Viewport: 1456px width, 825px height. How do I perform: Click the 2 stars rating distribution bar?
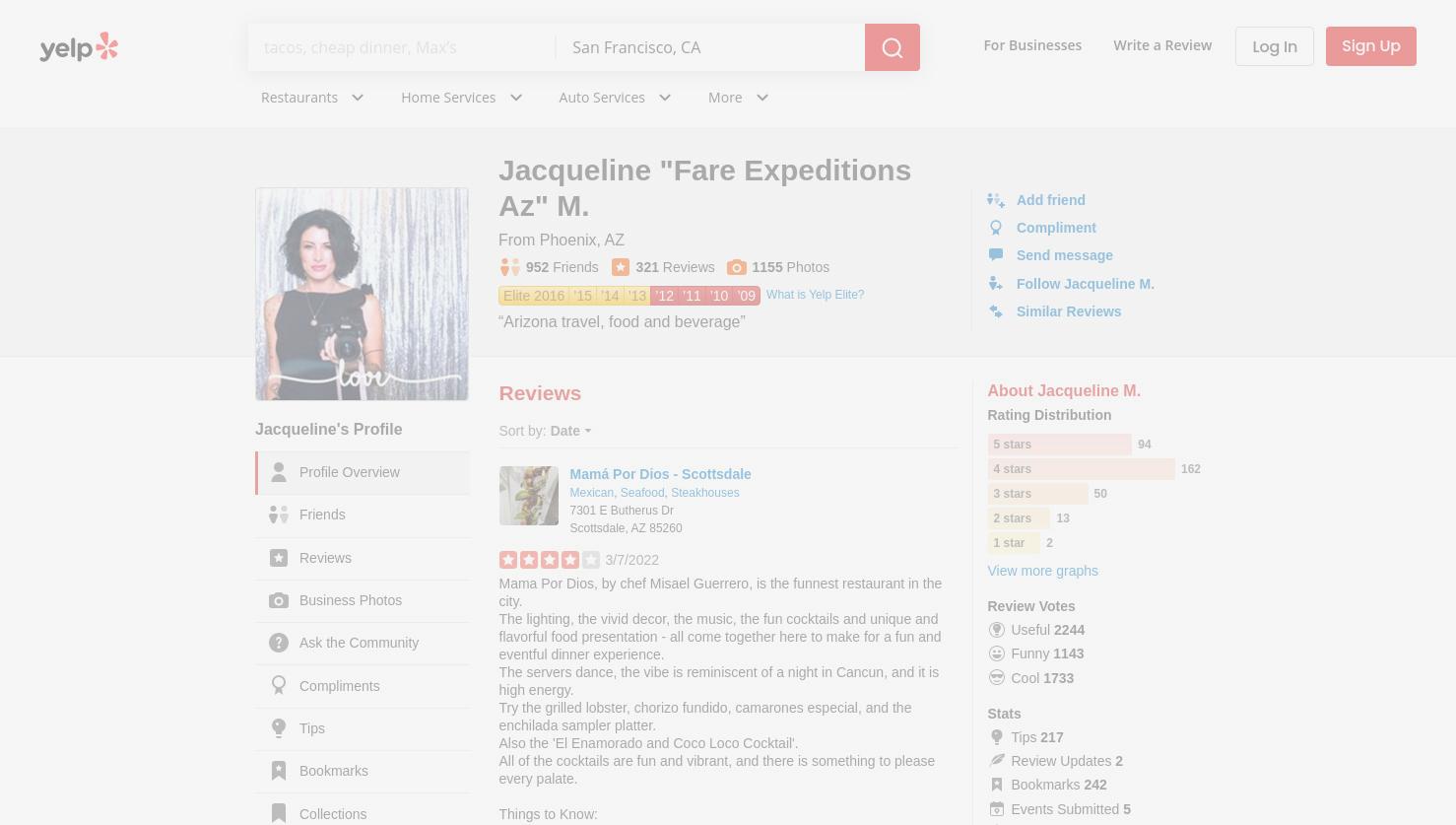(x=1019, y=518)
